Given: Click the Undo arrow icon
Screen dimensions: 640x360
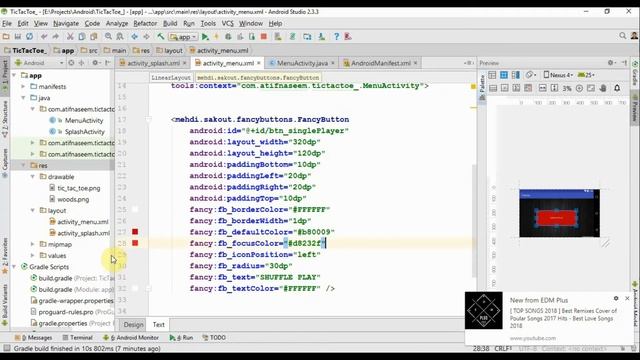Looking at the screenshot, I should pyautogui.click(x=44, y=37).
